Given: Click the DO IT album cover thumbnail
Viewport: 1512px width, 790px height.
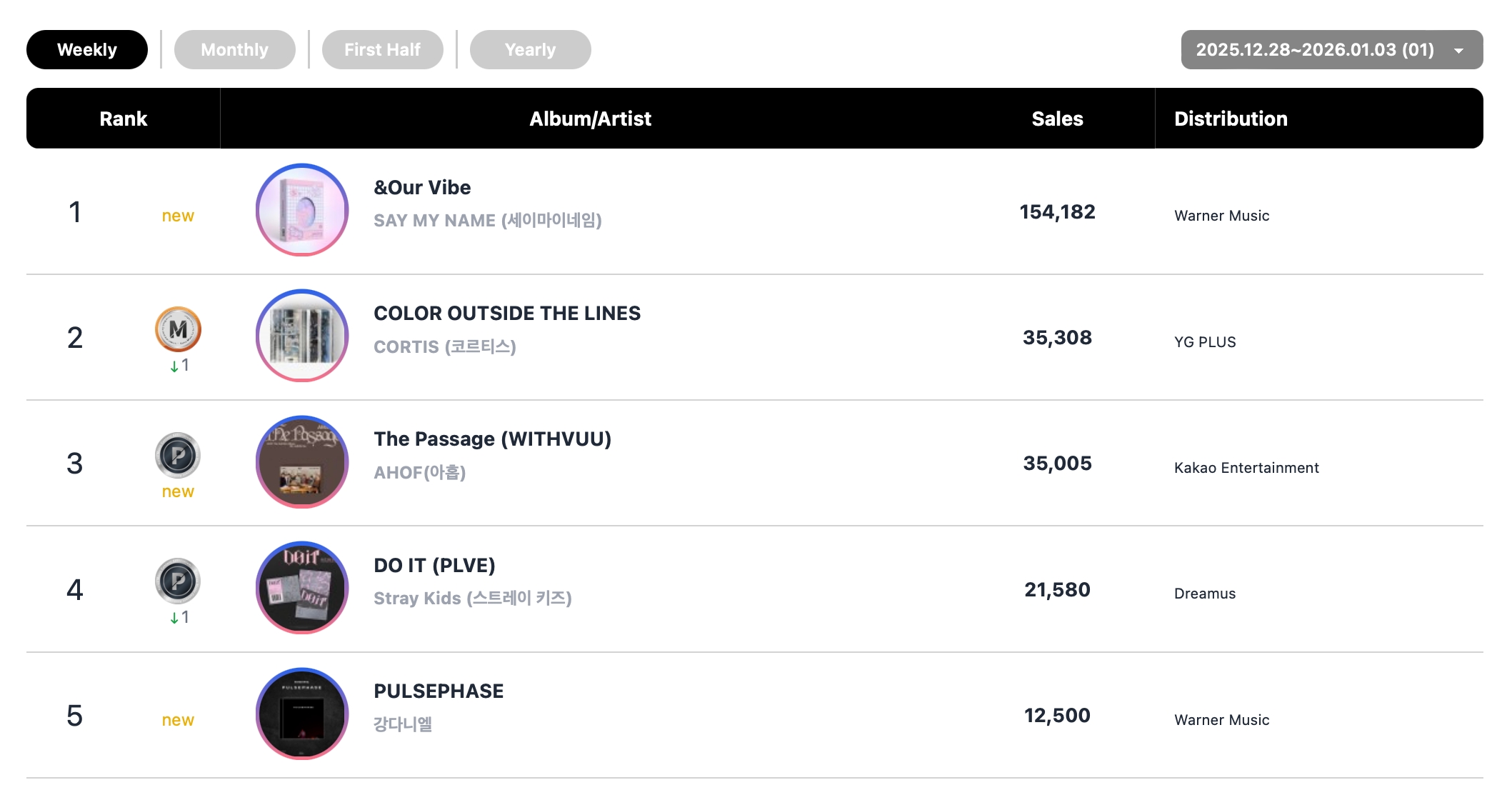Looking at the screenshot, I should coord(302,587).
